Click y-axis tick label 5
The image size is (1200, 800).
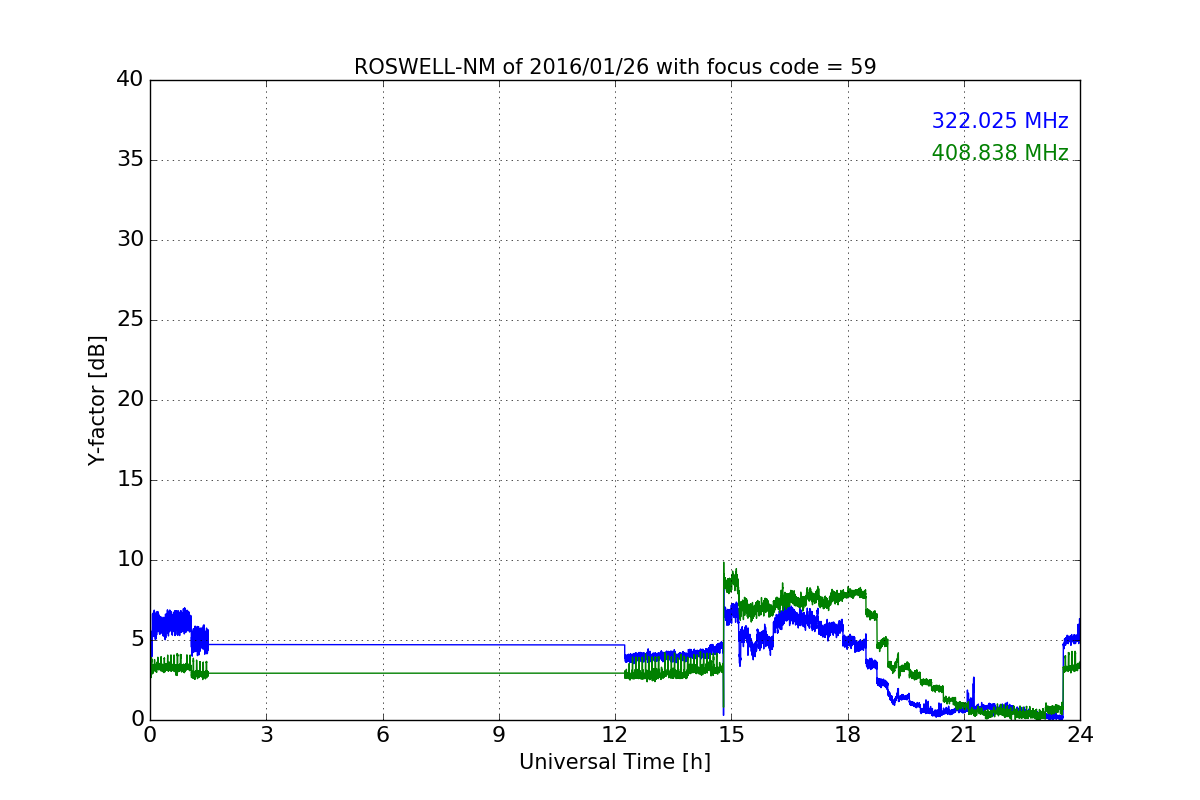[138, 640]
